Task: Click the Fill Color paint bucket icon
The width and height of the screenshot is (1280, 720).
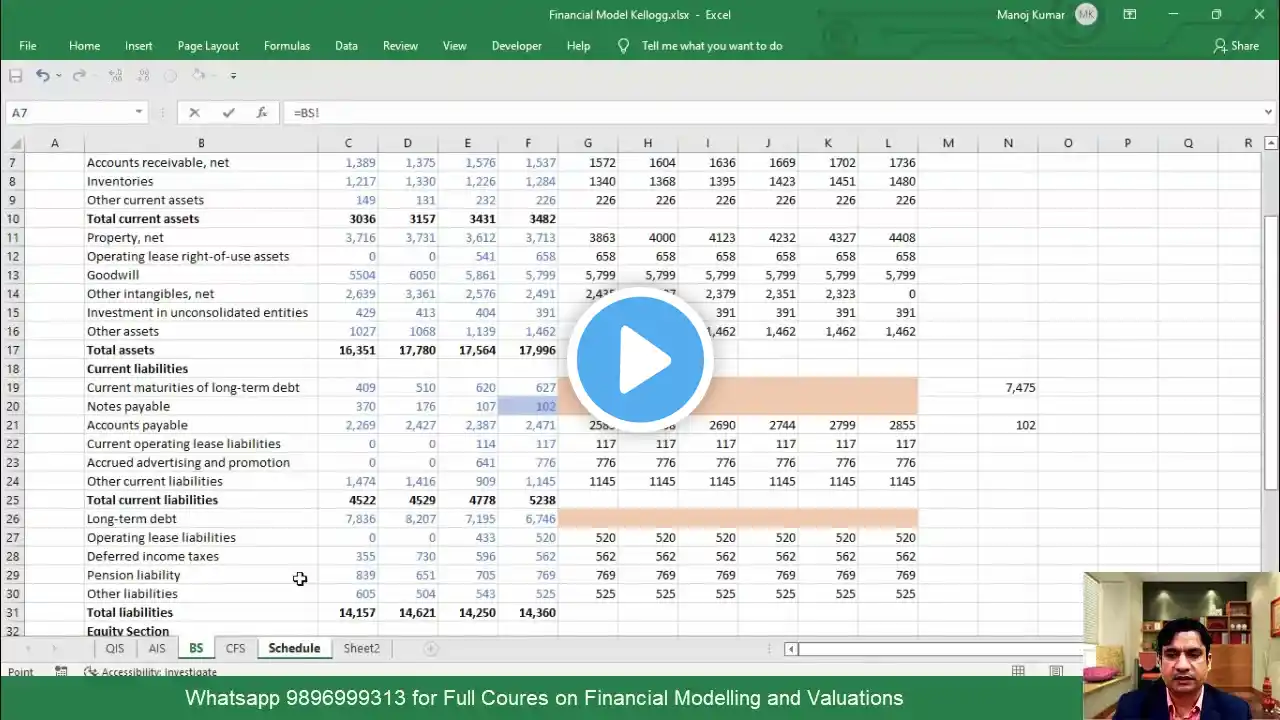Action: tap(199, 75)
